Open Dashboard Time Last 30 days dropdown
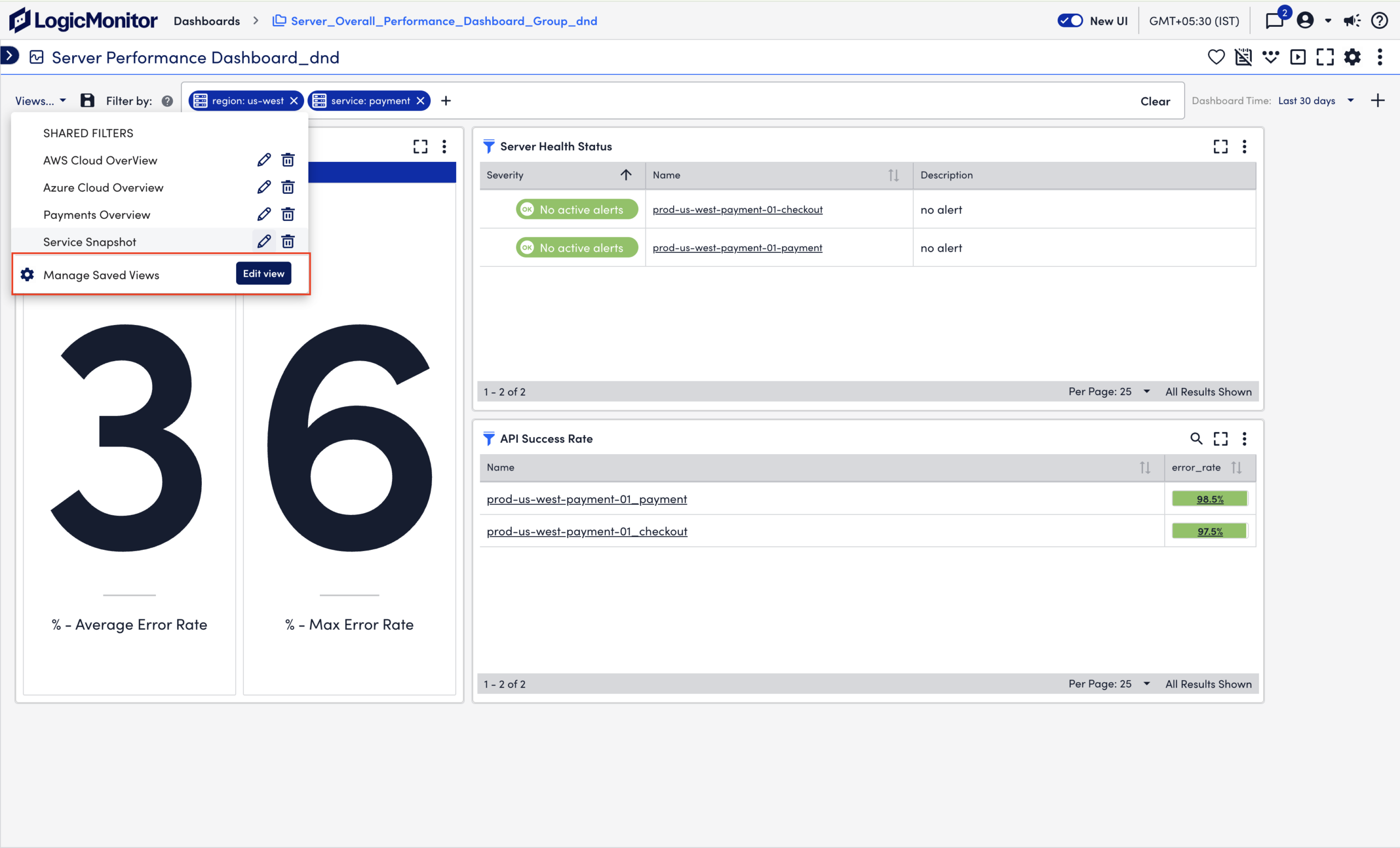 click(1316, 101)
